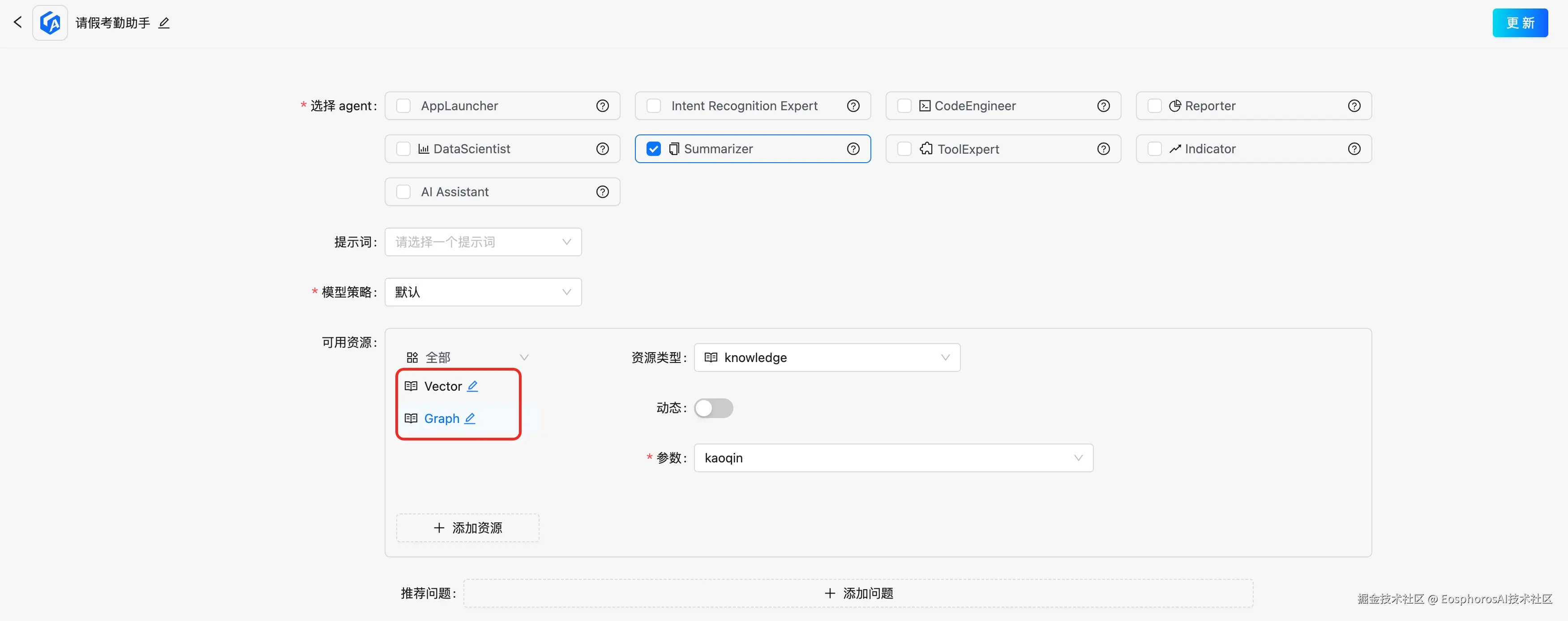Click edit pencil next to Vector

pyautogui.click(x=472, y=386)
